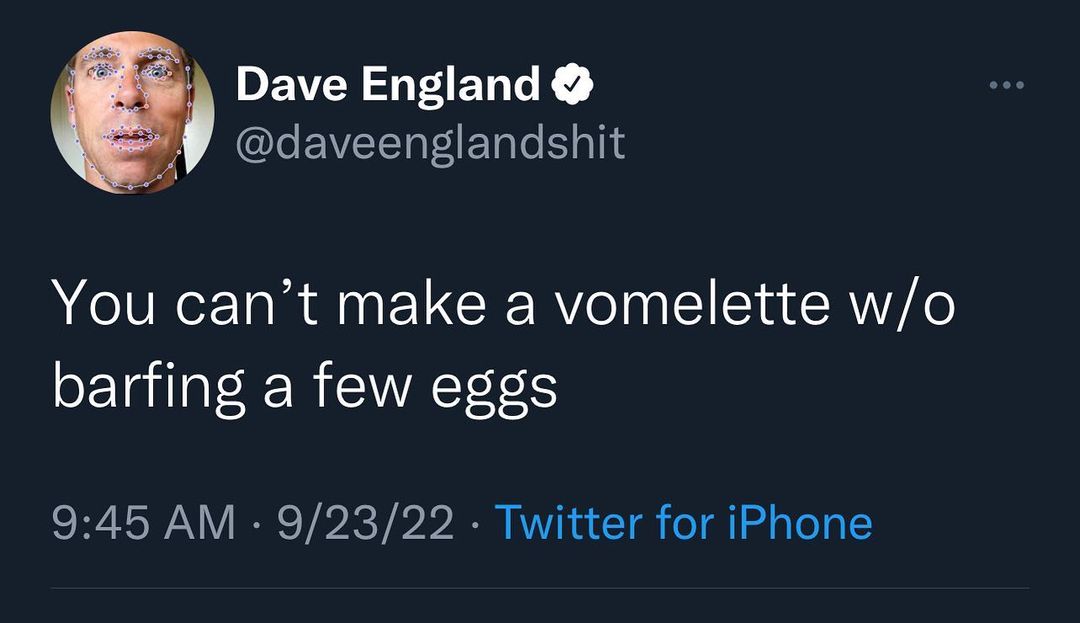Click the word barfing in the tweet

(148, 387)
